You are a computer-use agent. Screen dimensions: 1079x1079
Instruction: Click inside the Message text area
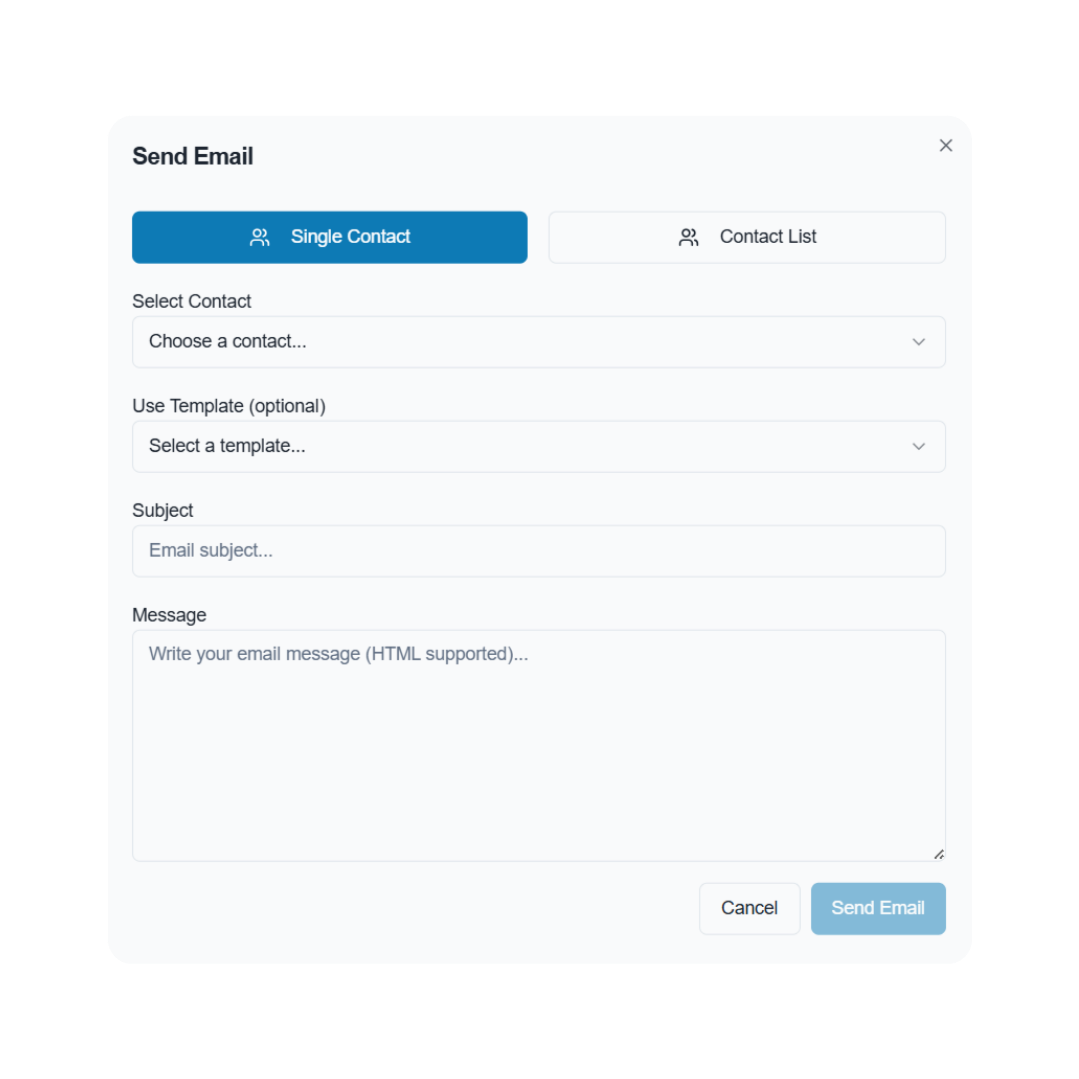click(539, 746)
